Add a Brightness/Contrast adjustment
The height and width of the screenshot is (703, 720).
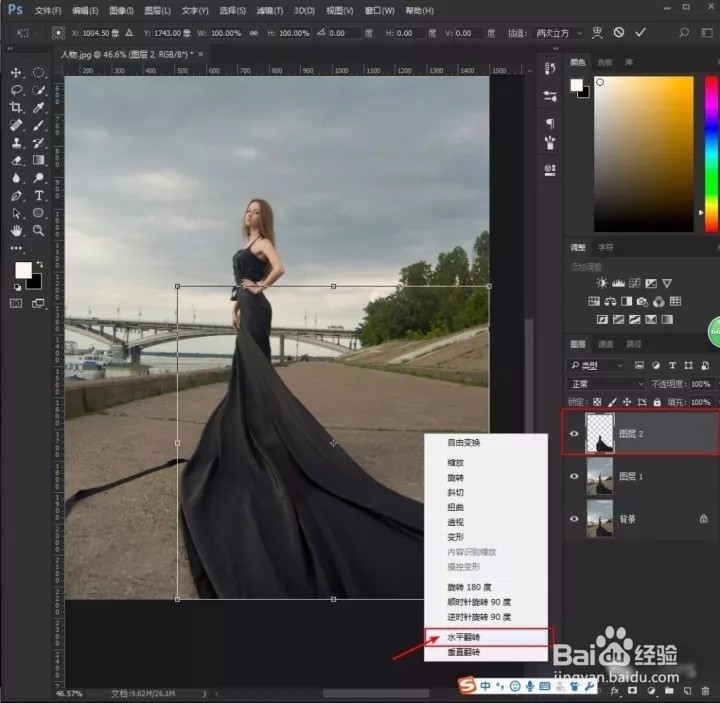coord(602,283)
